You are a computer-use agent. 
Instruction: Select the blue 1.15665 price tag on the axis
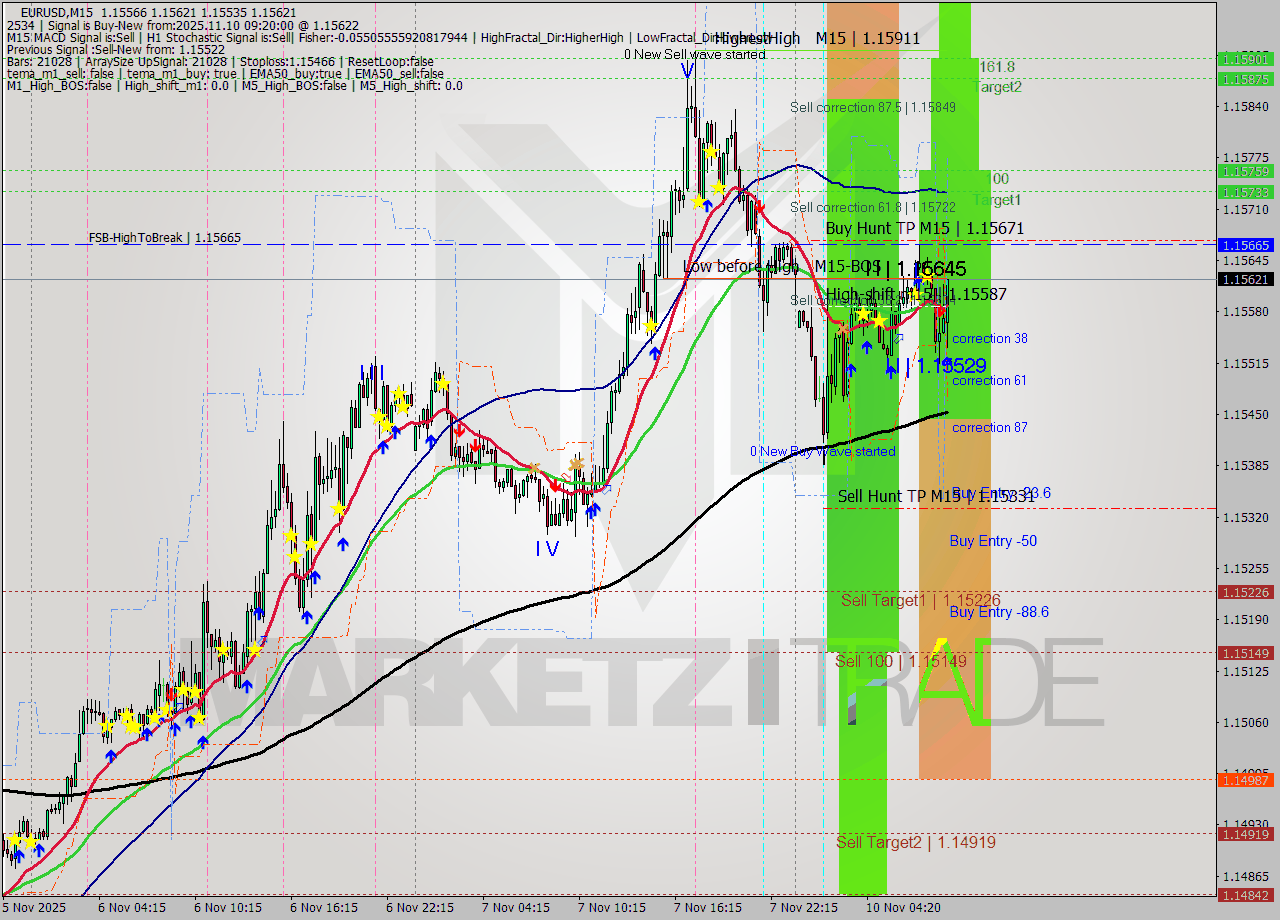[x=1244, y=244]
